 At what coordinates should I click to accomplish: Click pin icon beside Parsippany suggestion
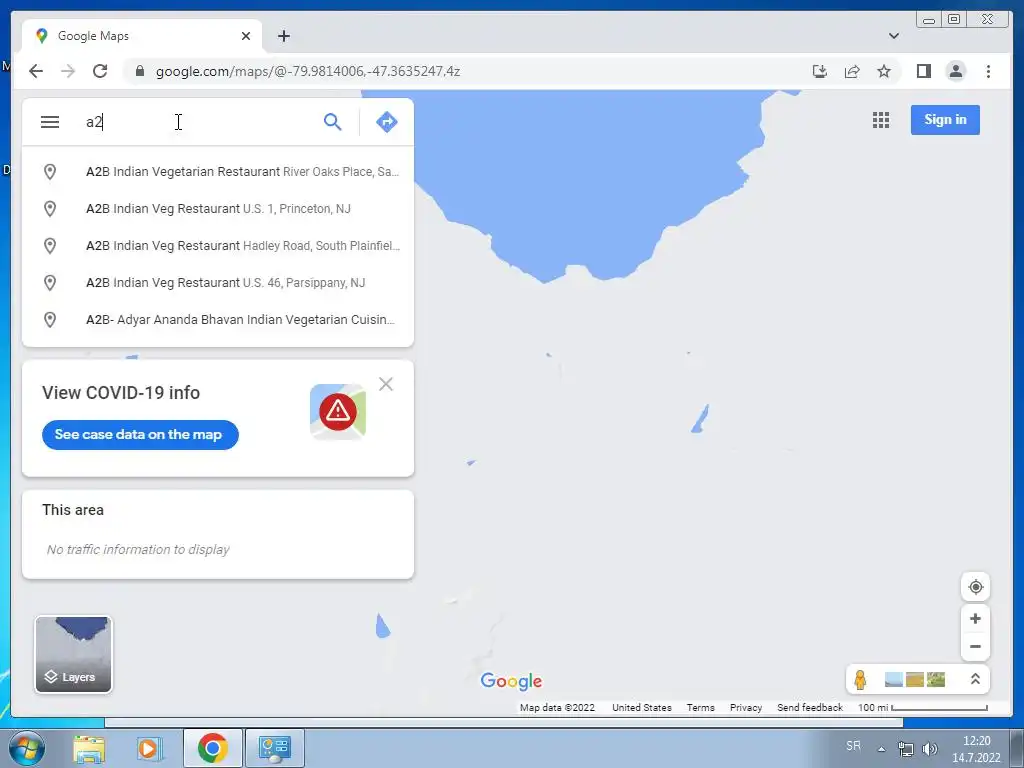pyautogui.click(x=50, y=283)
